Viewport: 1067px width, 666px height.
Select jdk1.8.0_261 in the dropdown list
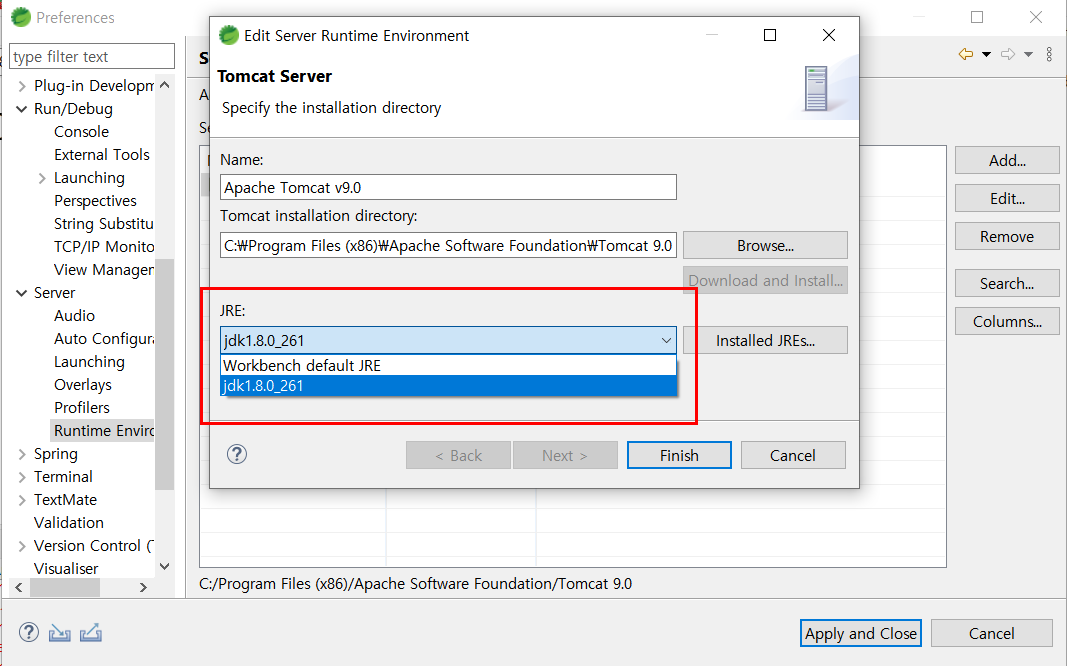448,386
